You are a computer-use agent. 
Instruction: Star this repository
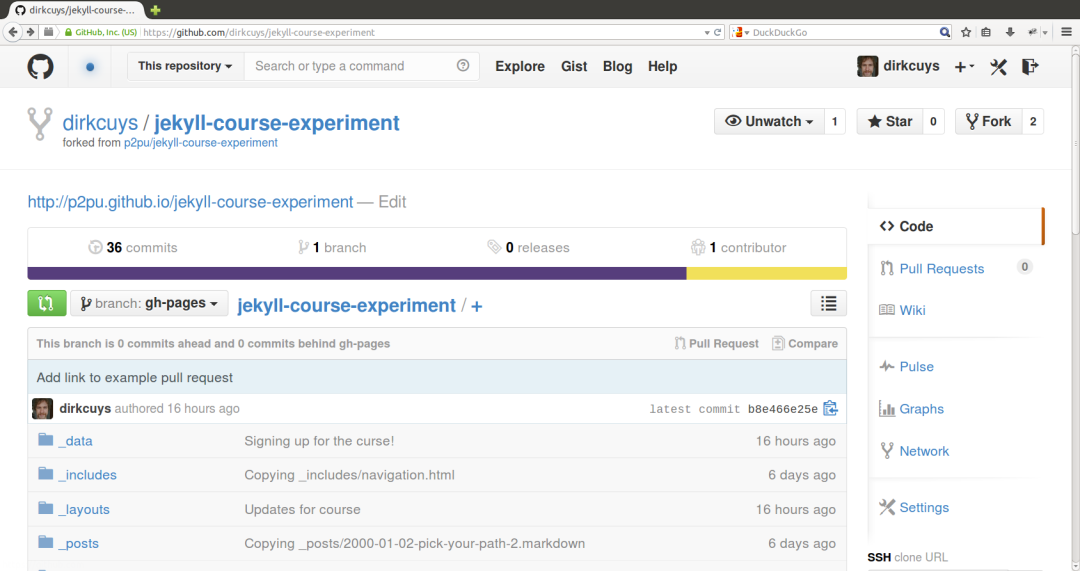(889, 121)
